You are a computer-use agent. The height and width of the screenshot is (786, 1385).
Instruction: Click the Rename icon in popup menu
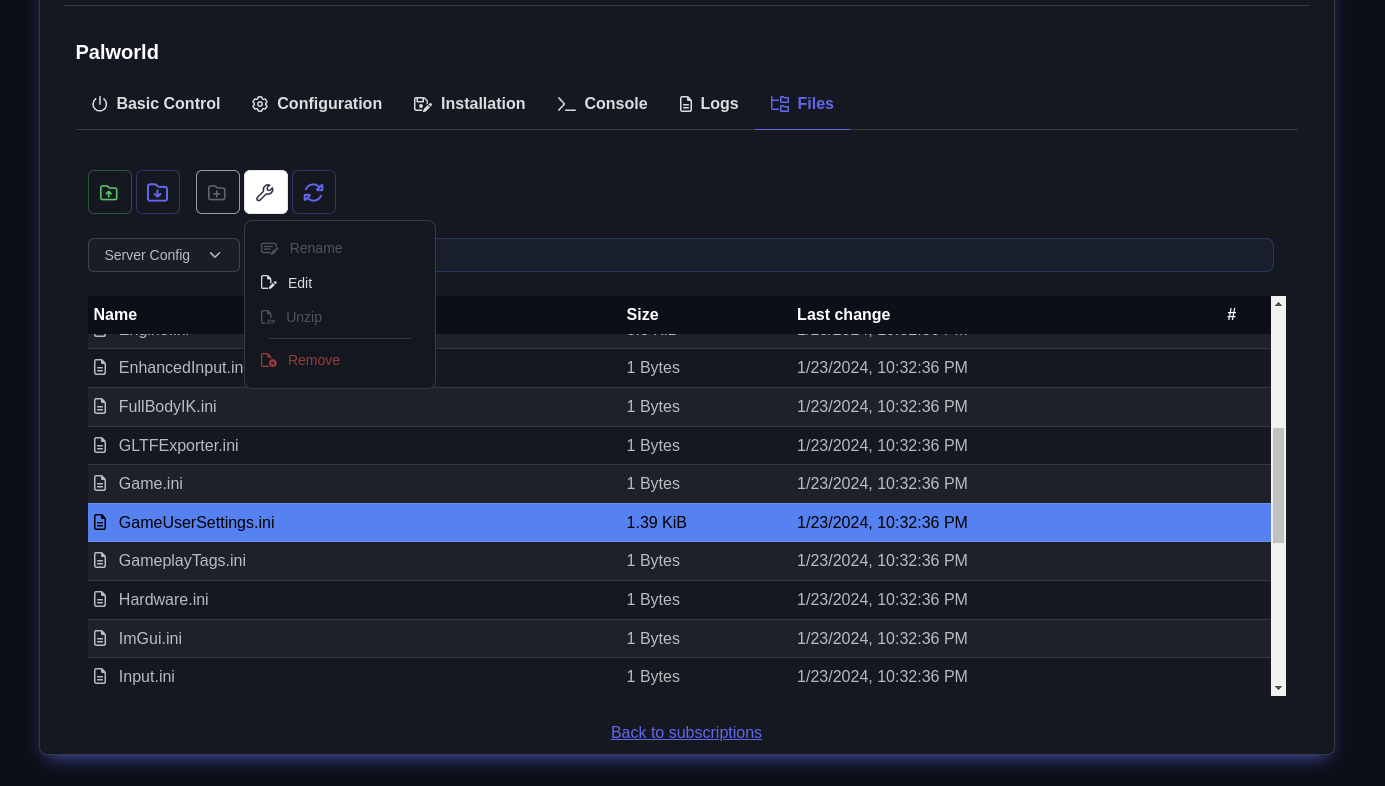[269, 248]
